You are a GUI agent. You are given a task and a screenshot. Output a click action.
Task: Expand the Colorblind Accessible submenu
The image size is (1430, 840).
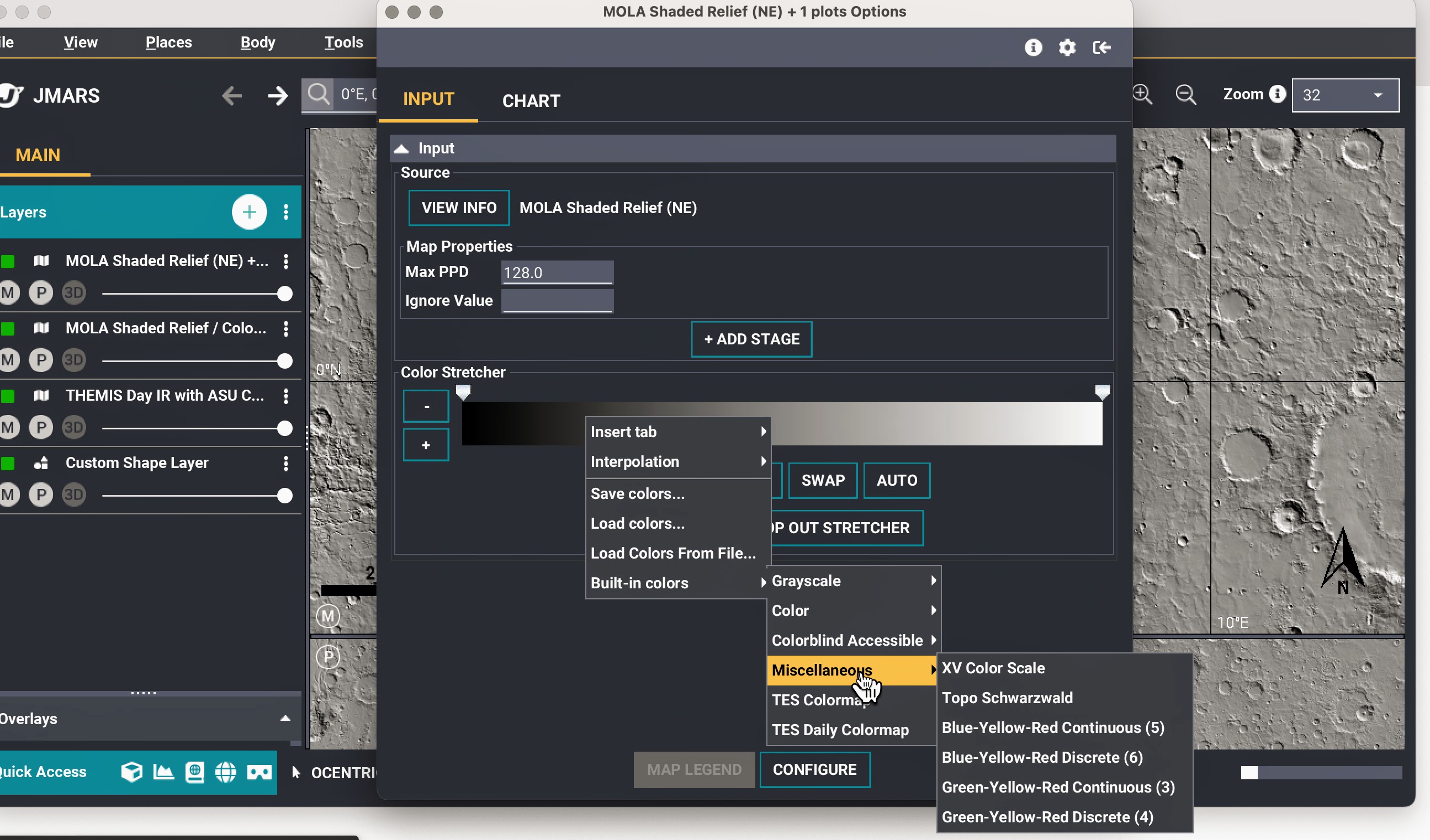[x=854, y=640]
